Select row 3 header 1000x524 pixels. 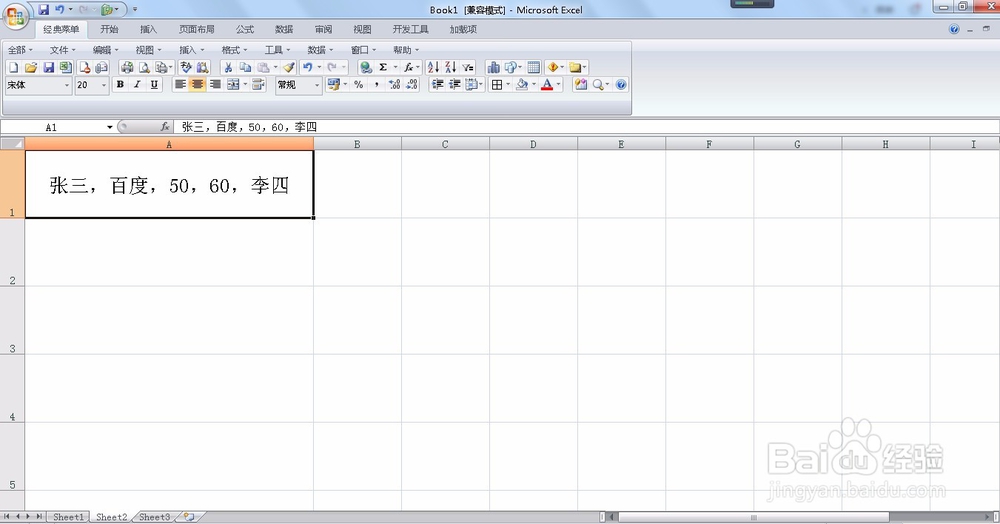point(12,320)
